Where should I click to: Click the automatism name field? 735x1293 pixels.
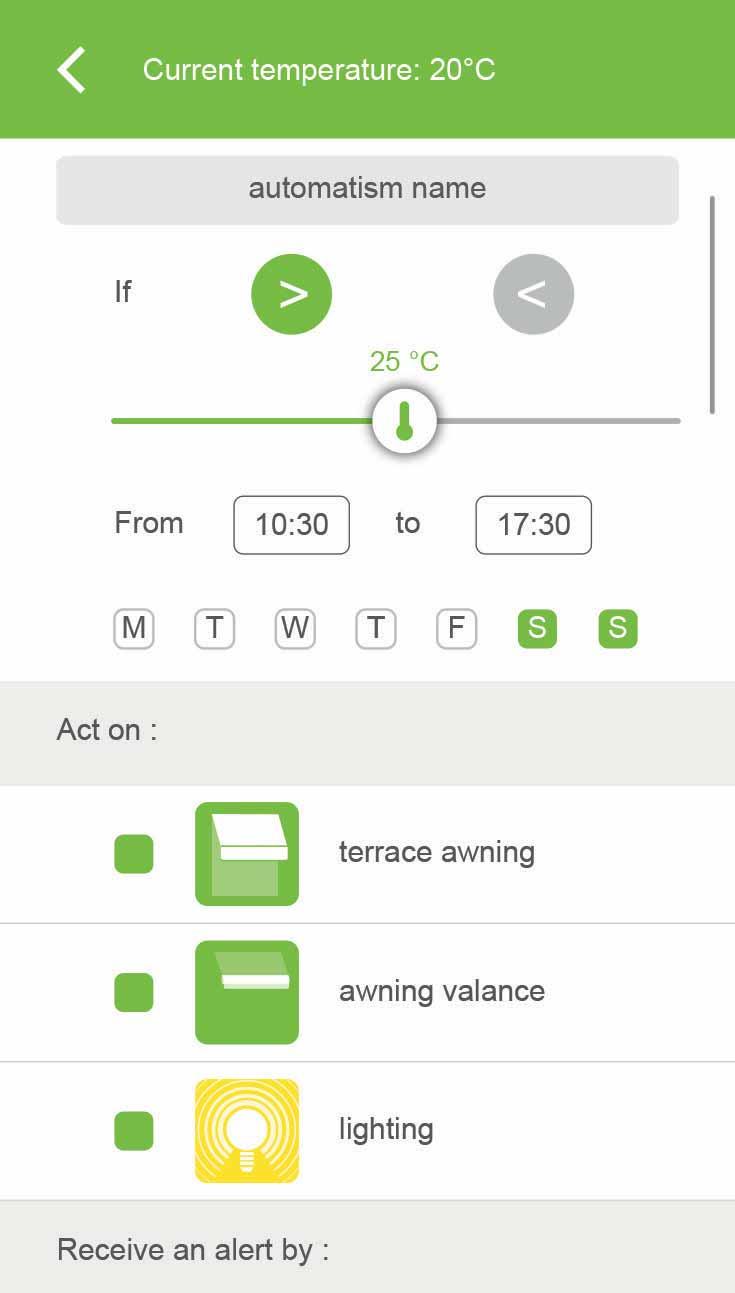click(367, 189)
